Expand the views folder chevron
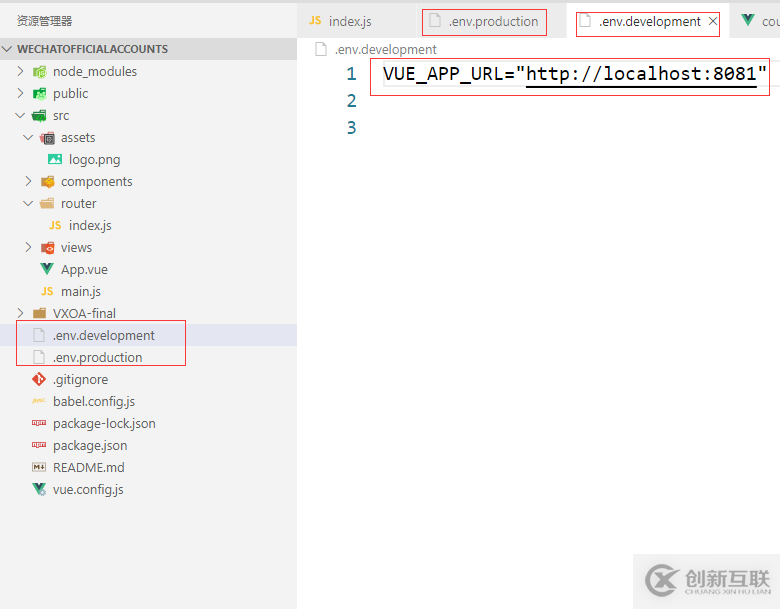 [28, 247]
